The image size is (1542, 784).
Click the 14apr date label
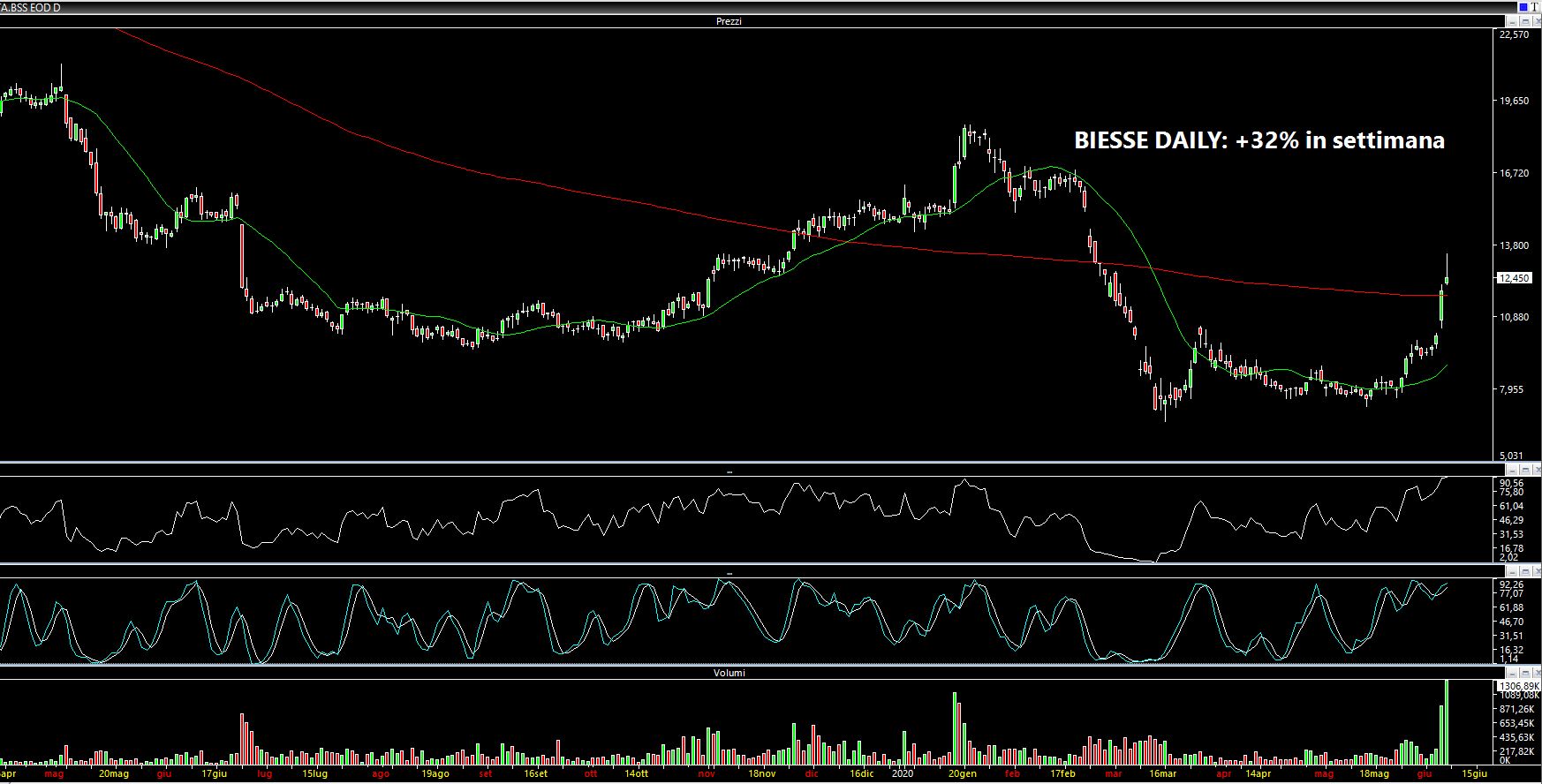coord(1258,773)
